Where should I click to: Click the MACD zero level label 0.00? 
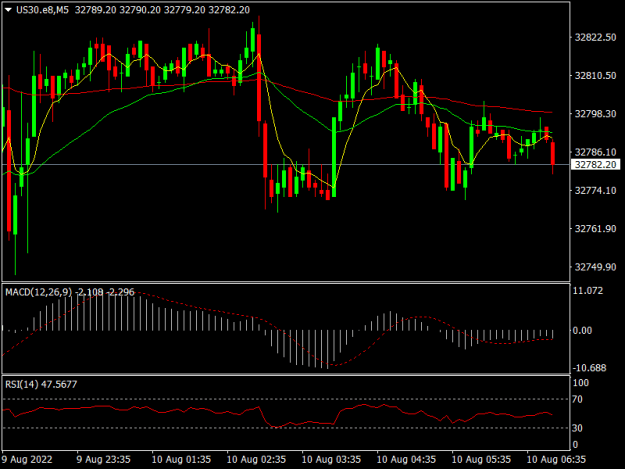(582, 331)
